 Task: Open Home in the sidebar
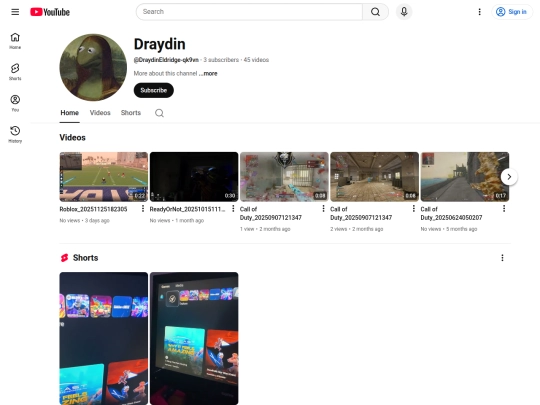click(15, 41)
